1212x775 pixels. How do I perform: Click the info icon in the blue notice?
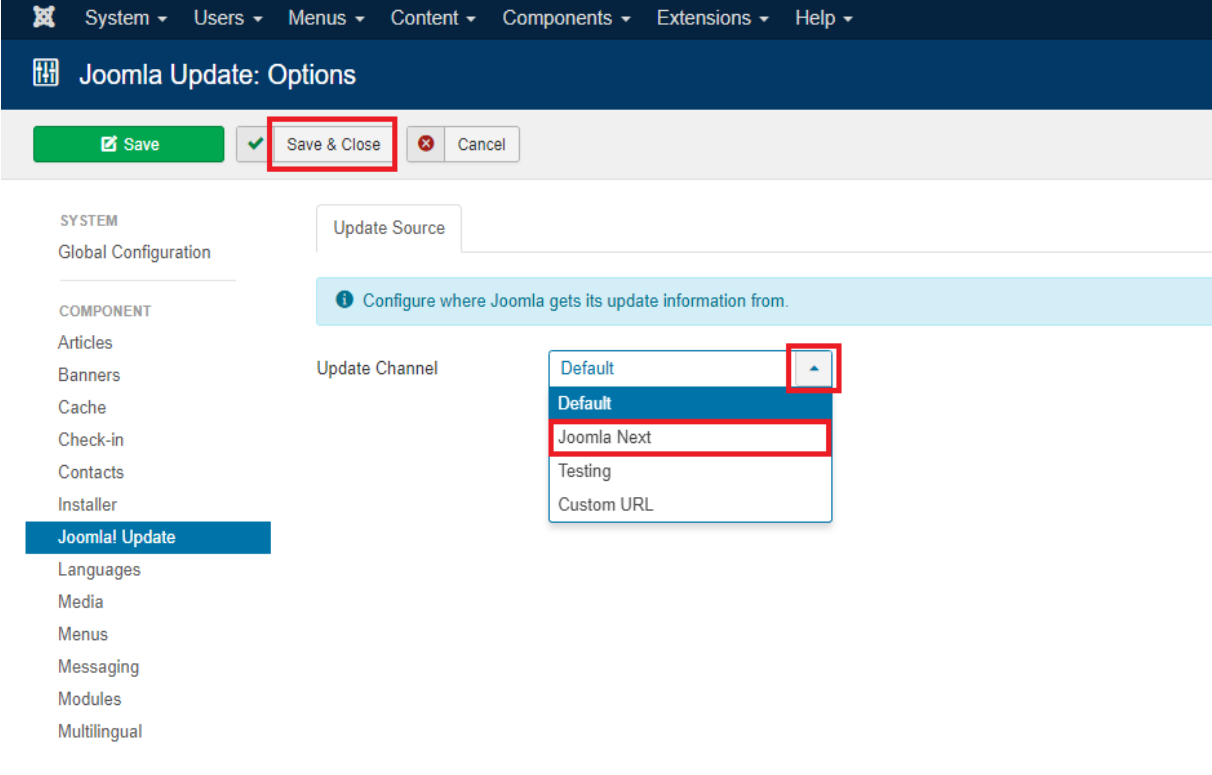pos(345,300)
